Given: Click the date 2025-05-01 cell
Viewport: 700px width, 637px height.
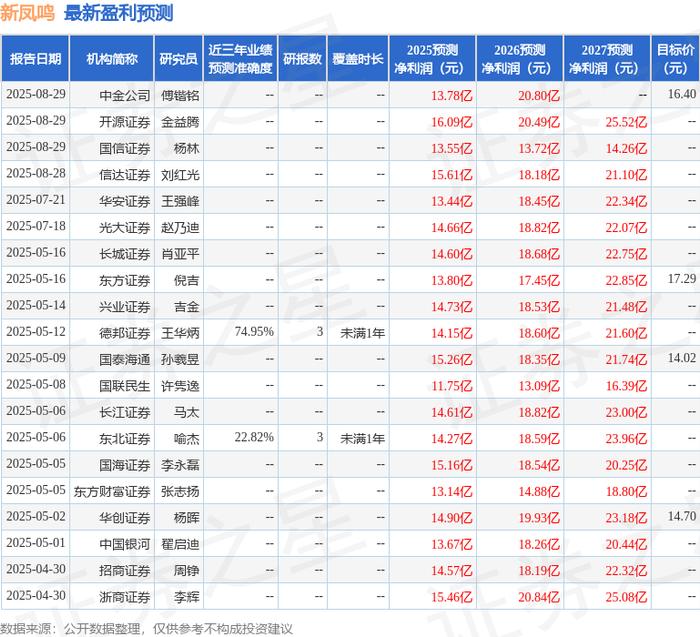Looking at the screenshot, I should coord(36,543).
